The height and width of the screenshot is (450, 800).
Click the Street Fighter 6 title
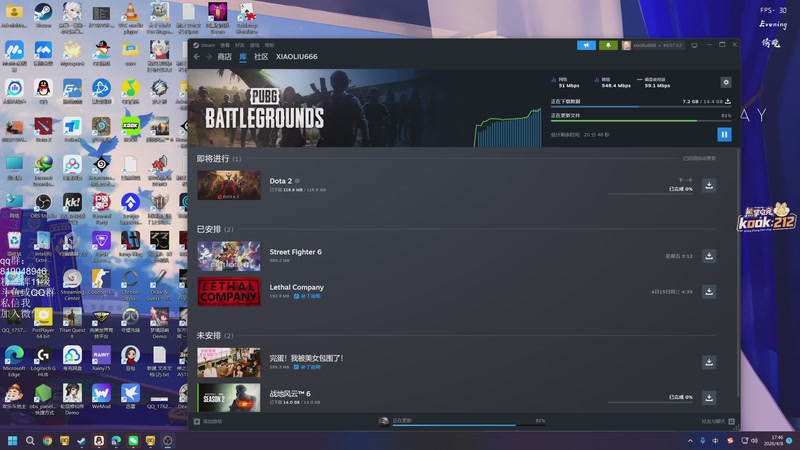(295, 252)
